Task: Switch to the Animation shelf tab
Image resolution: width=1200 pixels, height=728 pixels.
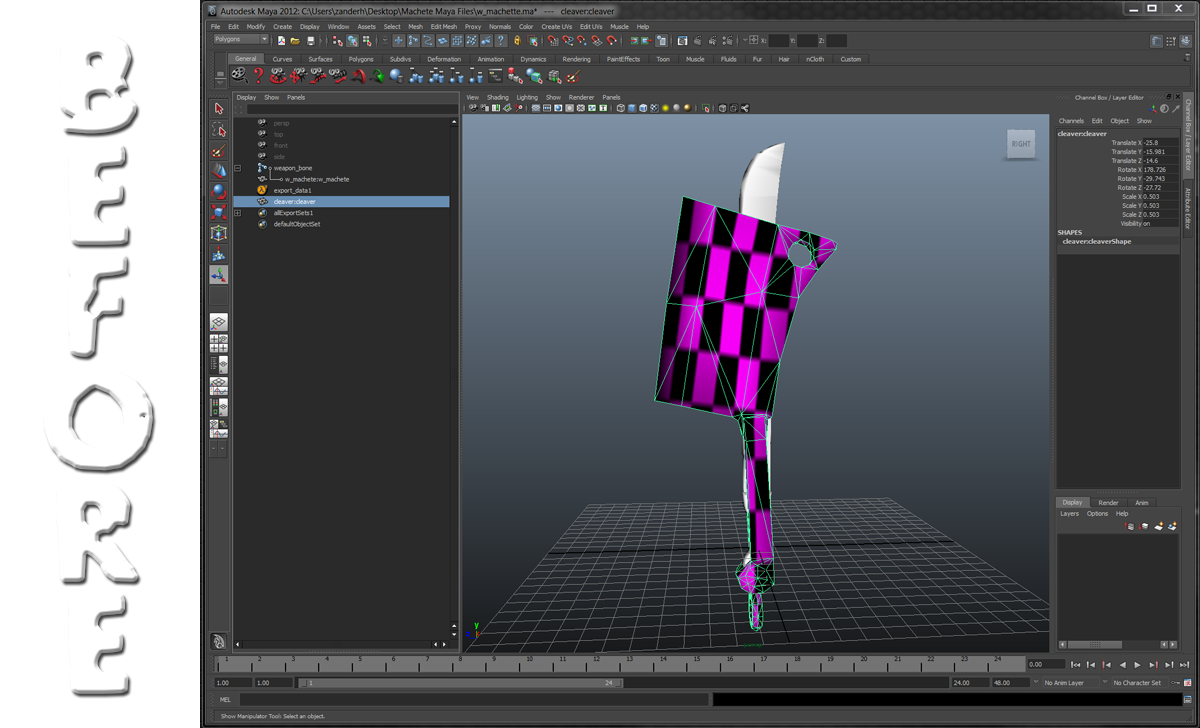Action: pyautogui.click(x=490, y=59)
